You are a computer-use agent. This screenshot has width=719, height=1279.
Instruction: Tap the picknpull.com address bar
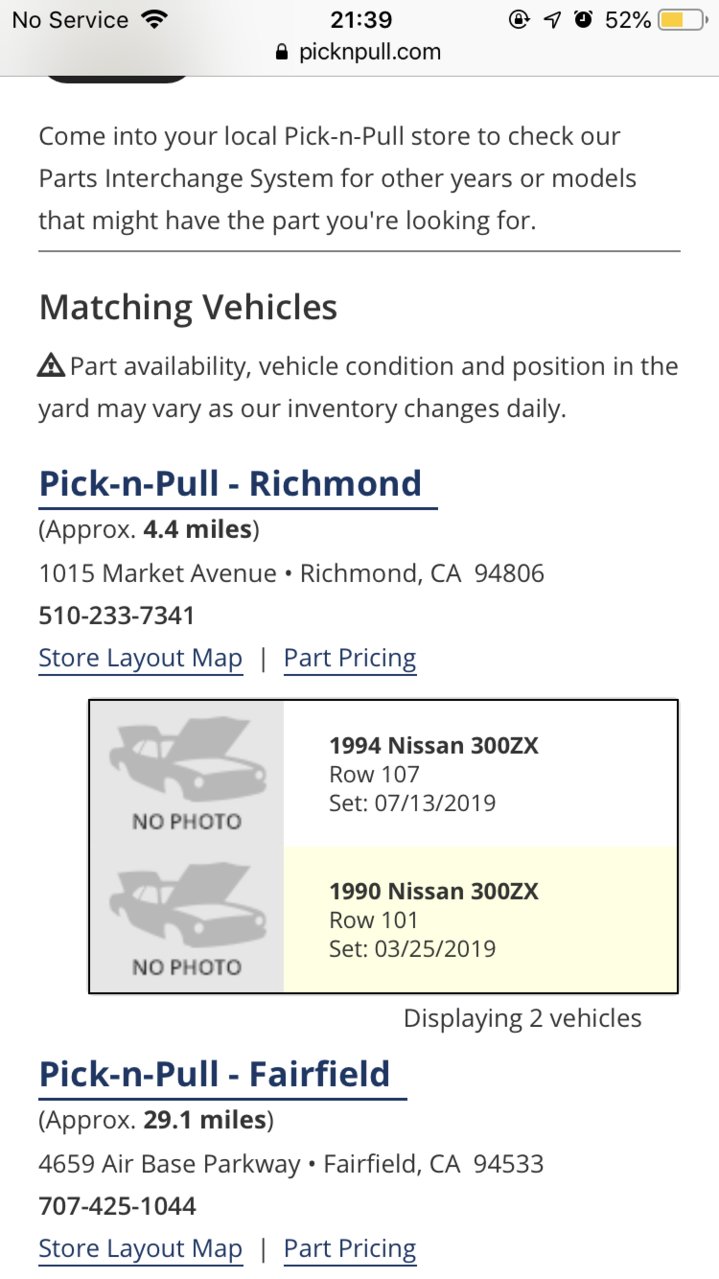click(359, 53)
